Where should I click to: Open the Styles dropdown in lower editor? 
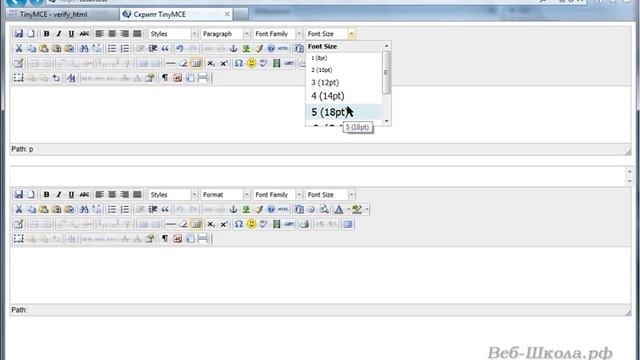[173, 195]
